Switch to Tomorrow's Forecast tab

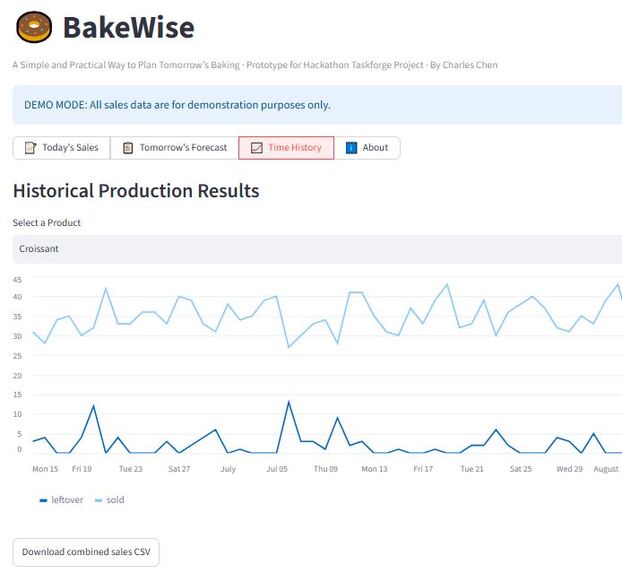(175, 148)
